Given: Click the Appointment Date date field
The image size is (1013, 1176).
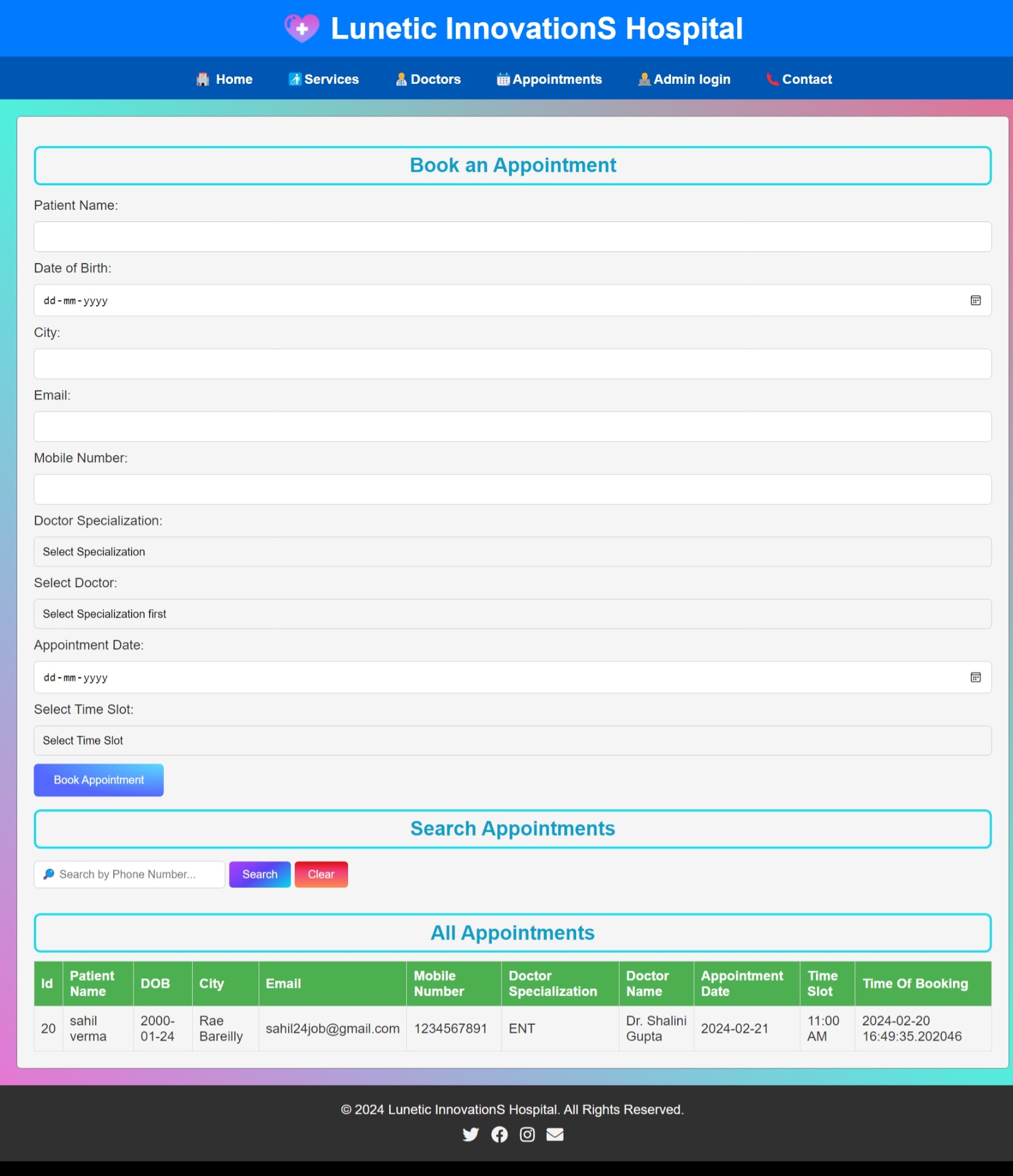Looking at the screenshot, I should [513, 677].
